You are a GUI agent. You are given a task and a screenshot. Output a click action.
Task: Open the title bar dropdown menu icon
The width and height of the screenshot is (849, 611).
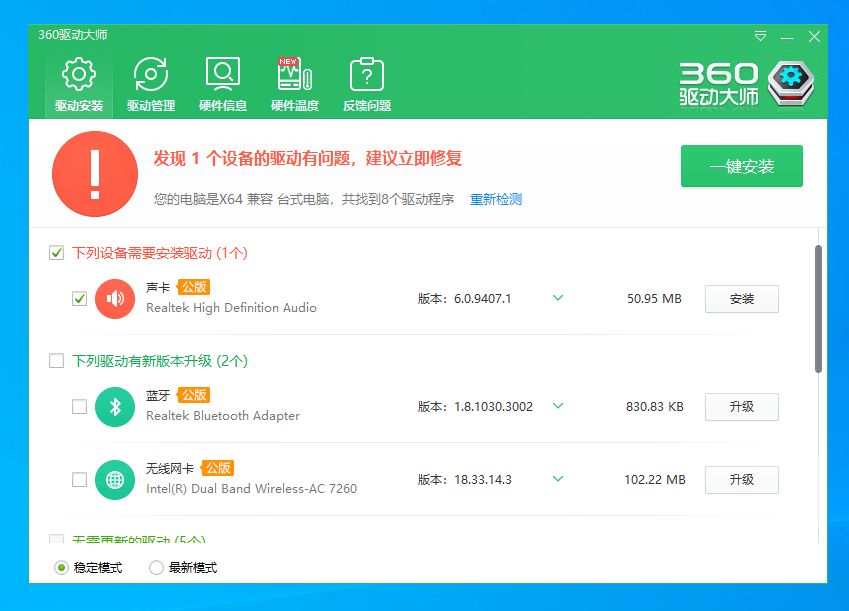click(760, 37)
